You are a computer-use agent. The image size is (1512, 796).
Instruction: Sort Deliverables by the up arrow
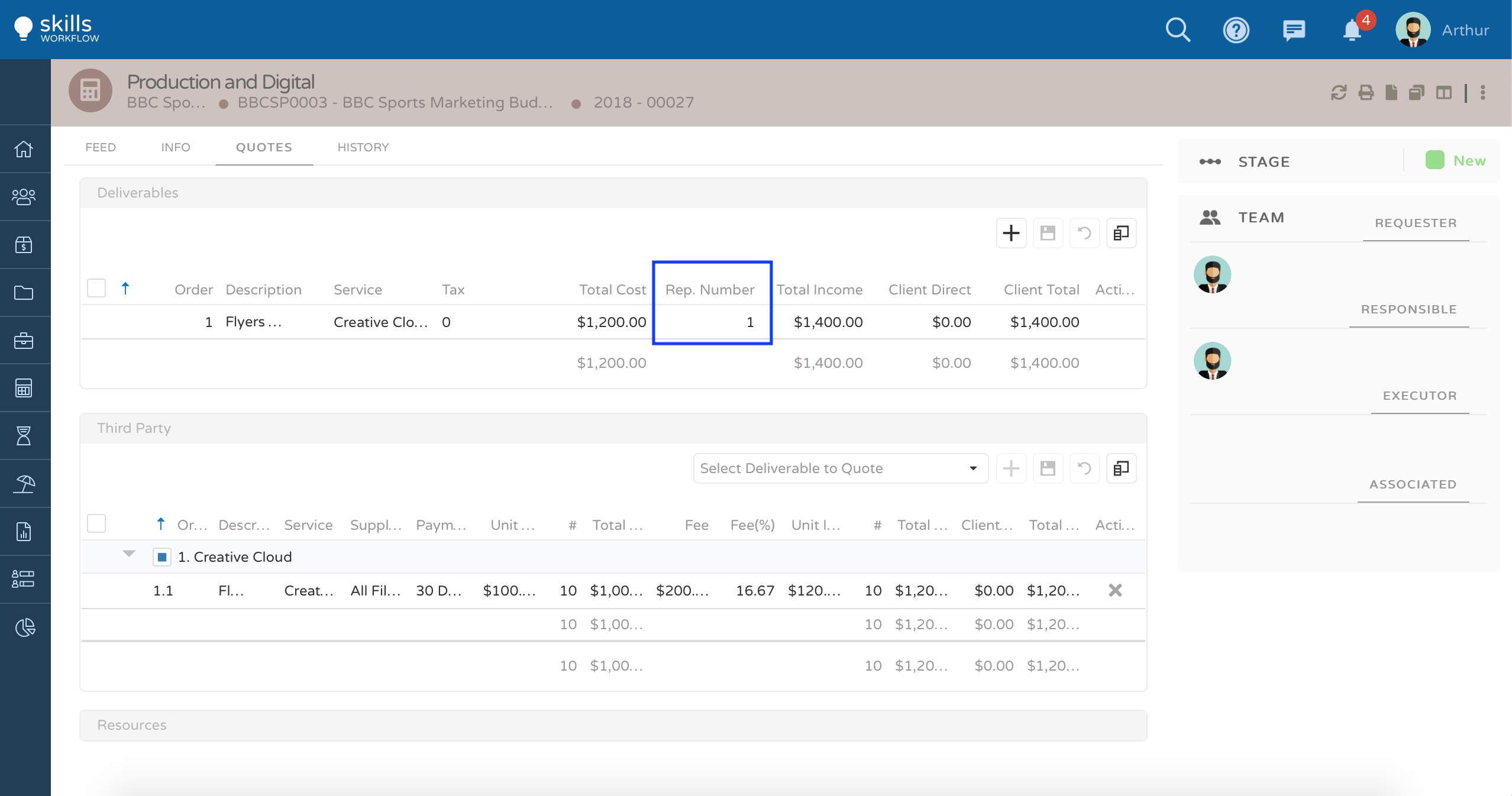click(x=125, y=289)
